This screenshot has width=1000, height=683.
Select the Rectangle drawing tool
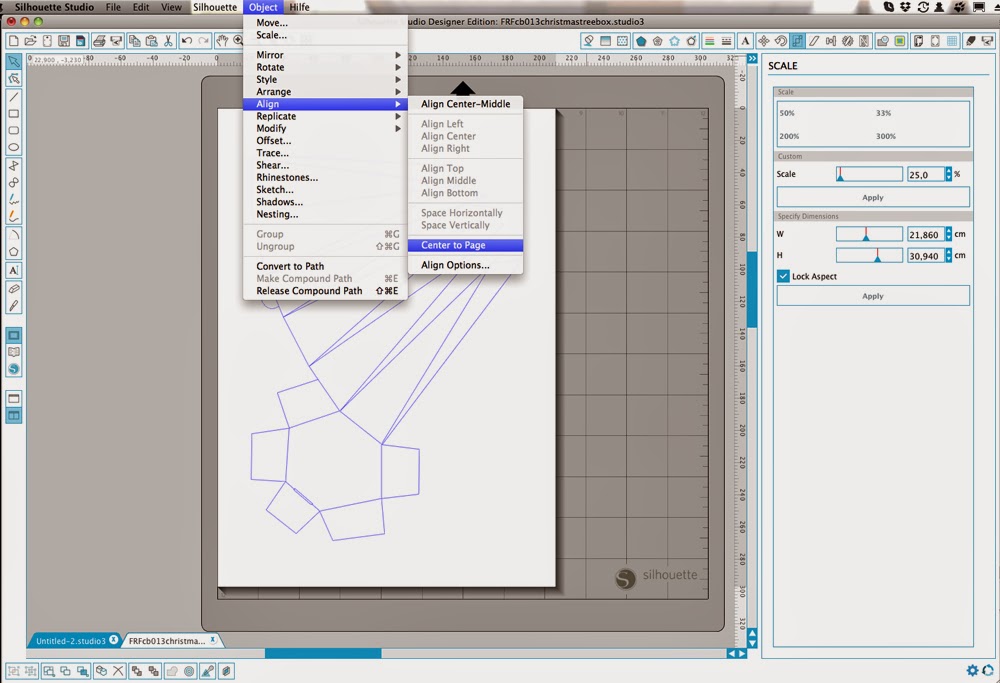click(13, 114)
